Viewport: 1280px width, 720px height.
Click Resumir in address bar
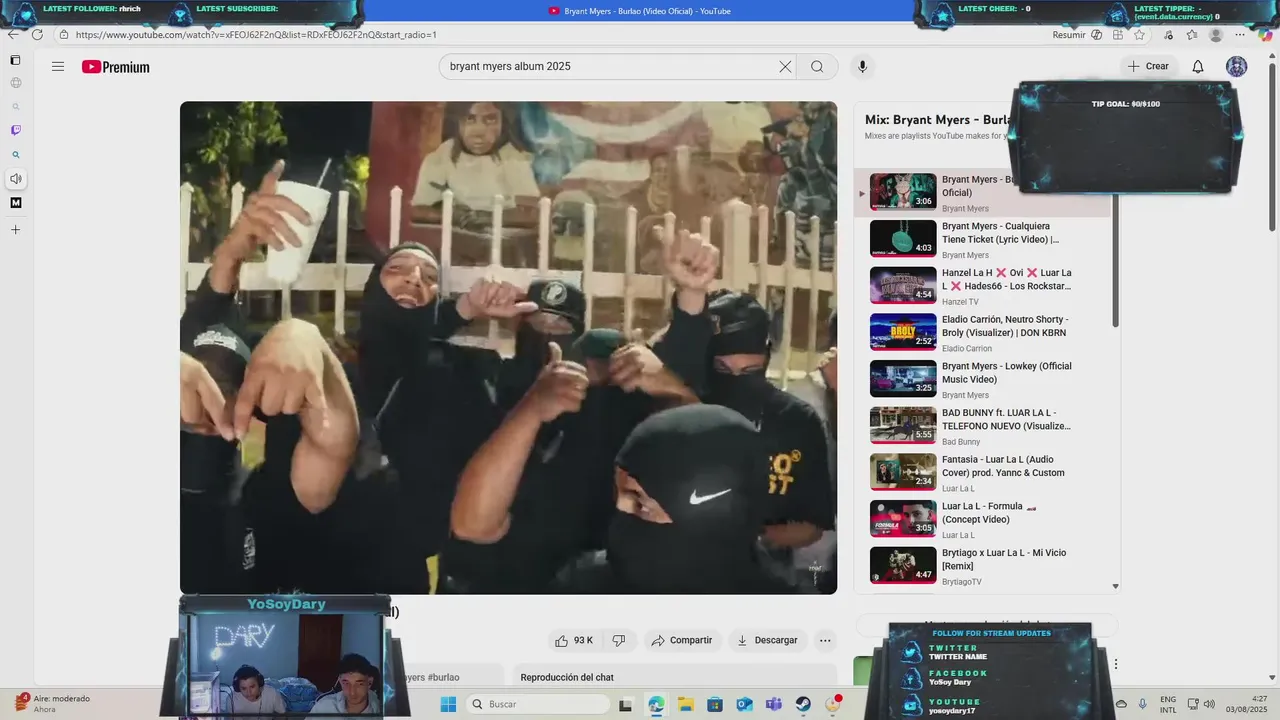tap(1069, 35)
